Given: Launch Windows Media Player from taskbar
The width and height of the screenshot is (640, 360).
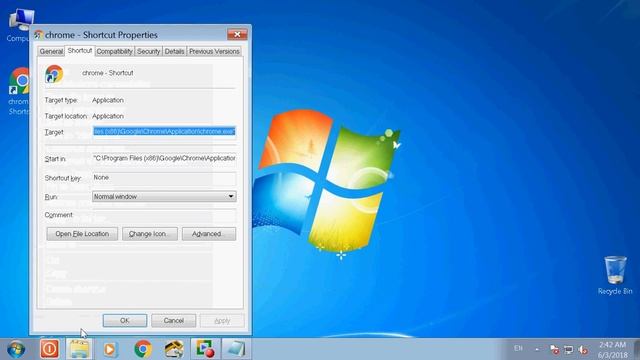Looking at the screenshot, I should pyautogui.click(x=110, y=349).
